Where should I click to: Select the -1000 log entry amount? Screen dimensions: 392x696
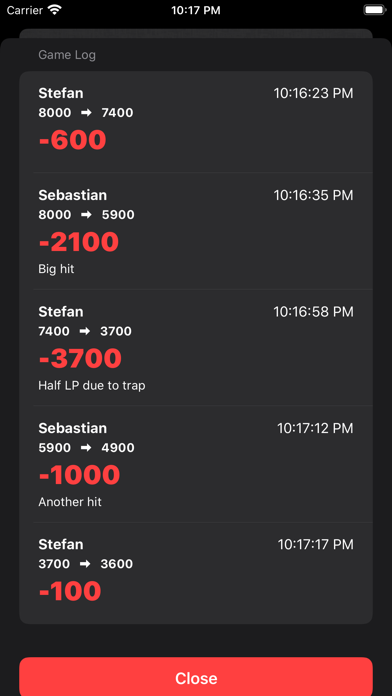tap(79, 475)
